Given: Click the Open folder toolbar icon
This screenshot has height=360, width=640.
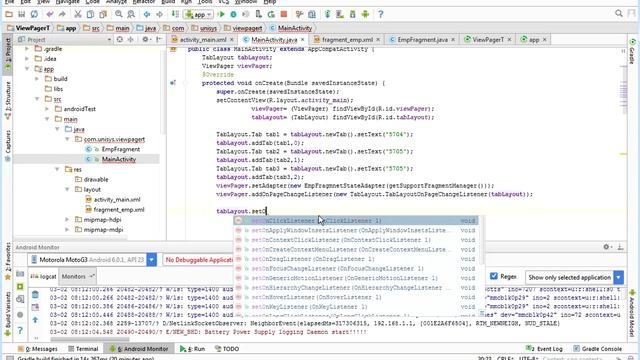Looking at the screenshot, I should [x=9, y=14].
